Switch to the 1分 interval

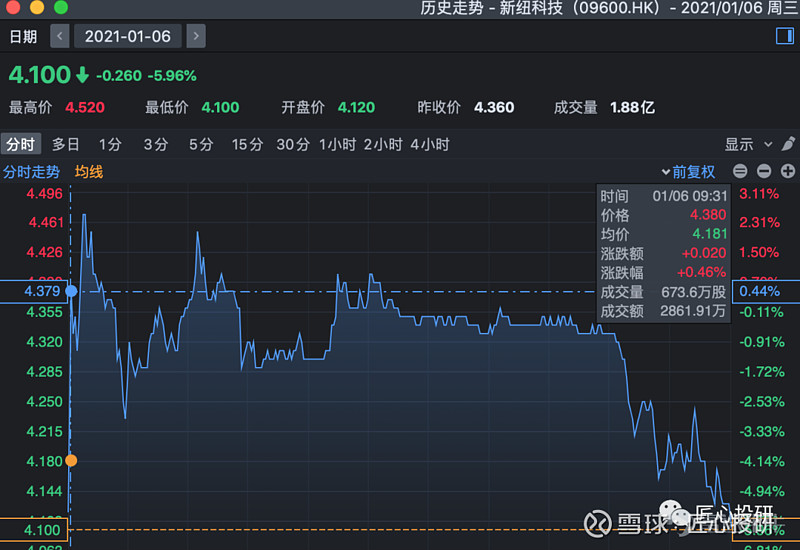click(x=110, y=144)
